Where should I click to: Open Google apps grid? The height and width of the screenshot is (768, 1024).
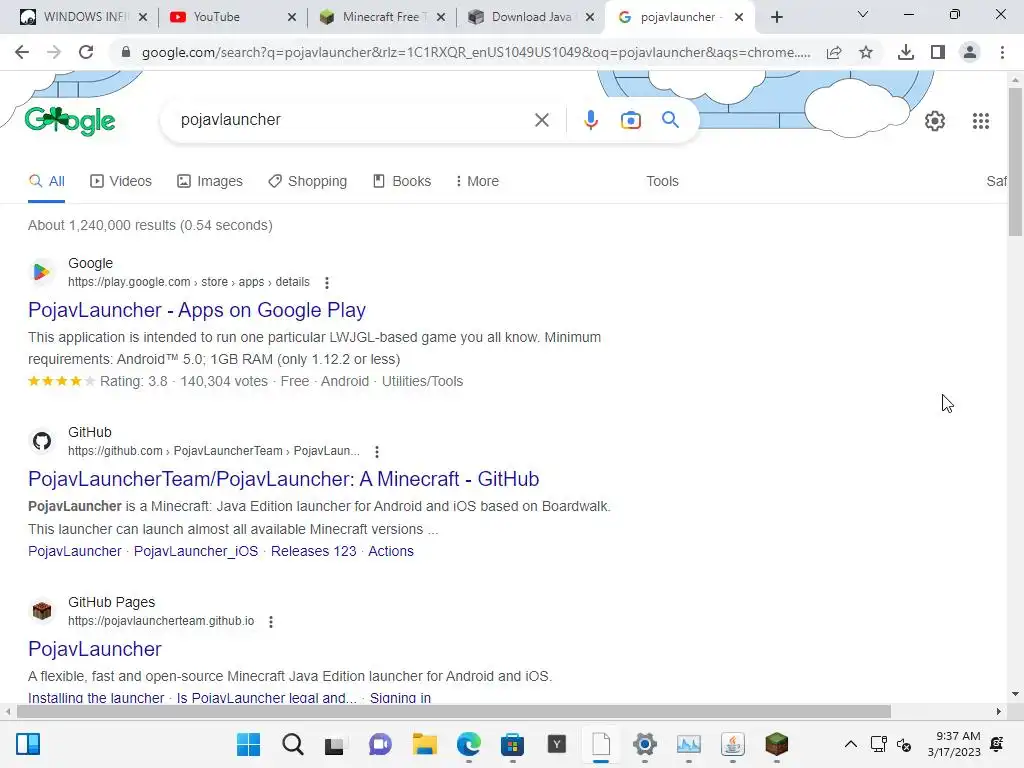(x=980, y=121)
